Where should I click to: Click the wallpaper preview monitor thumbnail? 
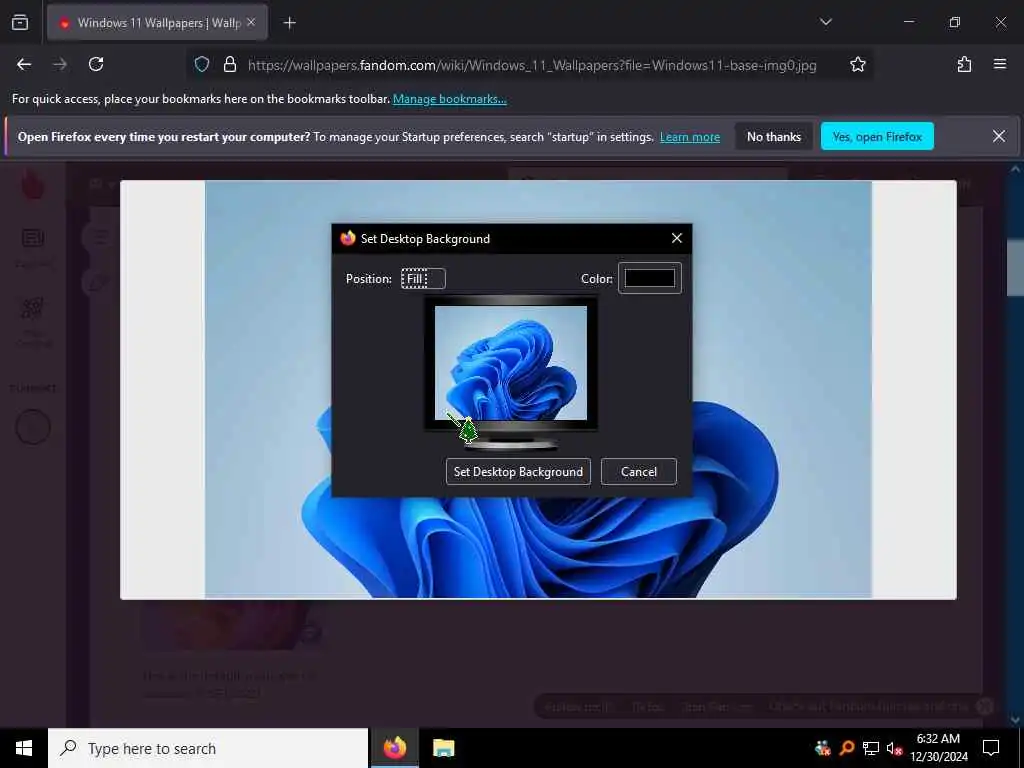click(x=511, y=372)
